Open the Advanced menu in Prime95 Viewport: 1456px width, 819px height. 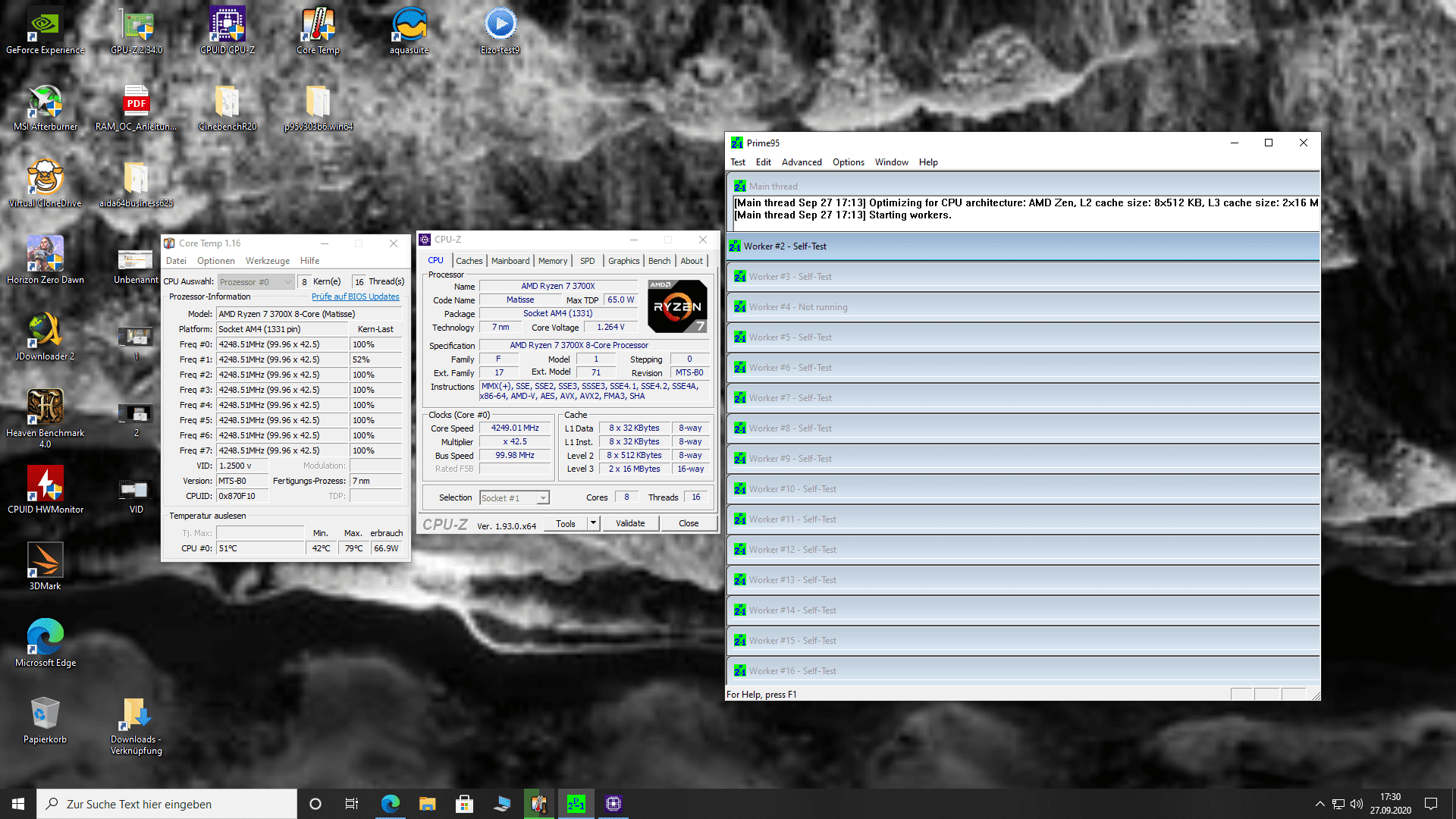(802, 162)
